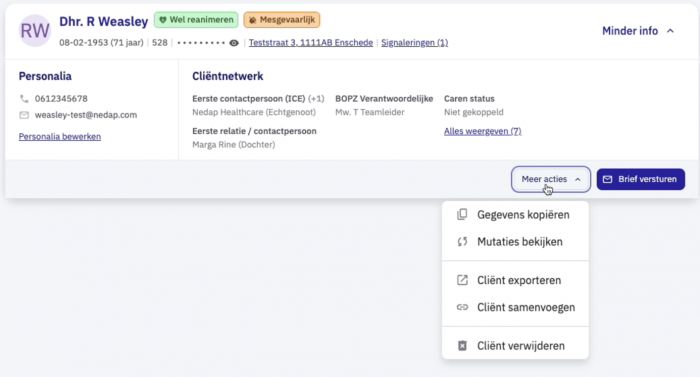The height and width of the screenshot is (377, 700).
Task: Click the Personalia bewerken link
Action: click(60, 136)
